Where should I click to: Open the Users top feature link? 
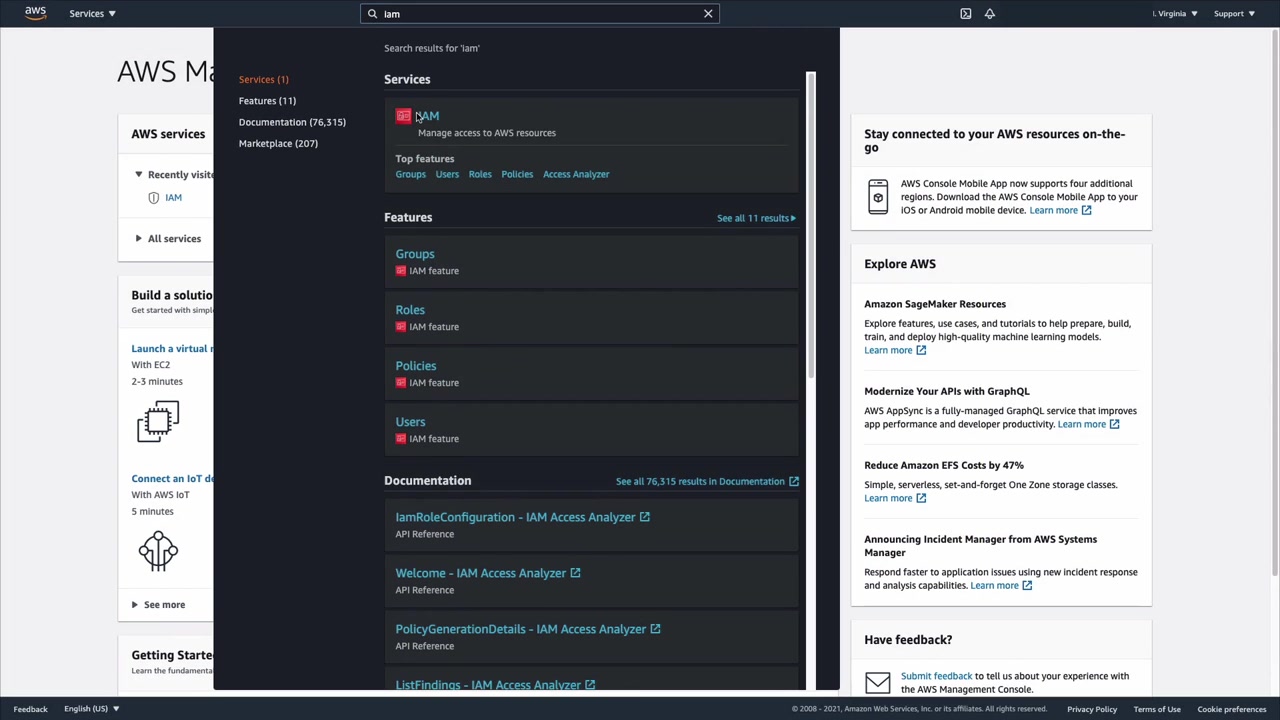tap(447, 174)
